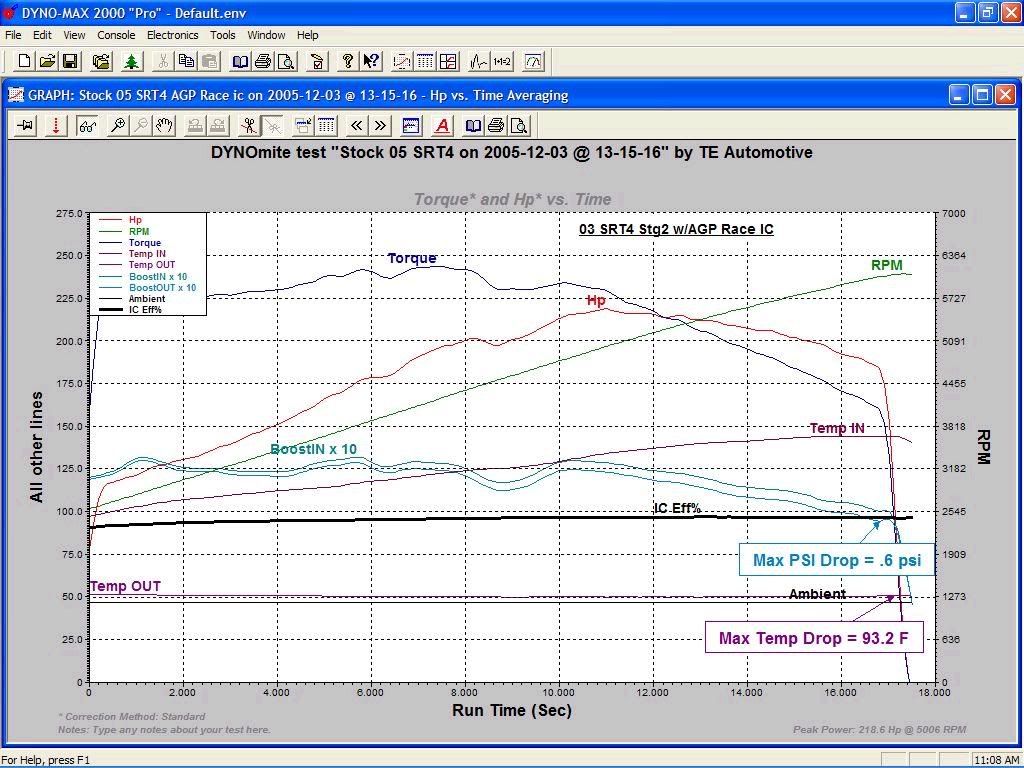Viewport: 1024px width, 768px height.
Task: Open the Tools menu
Action: [222, 35]
